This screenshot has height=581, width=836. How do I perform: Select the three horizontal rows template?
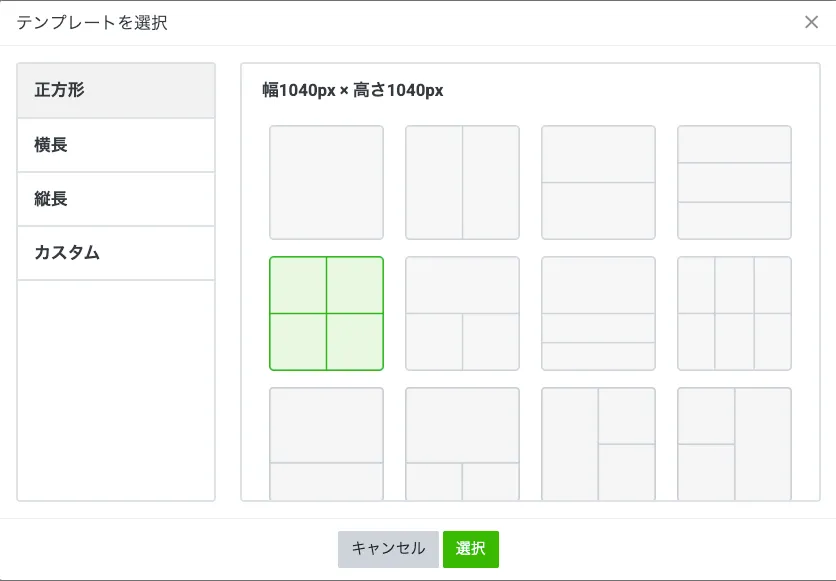(734, 182)
